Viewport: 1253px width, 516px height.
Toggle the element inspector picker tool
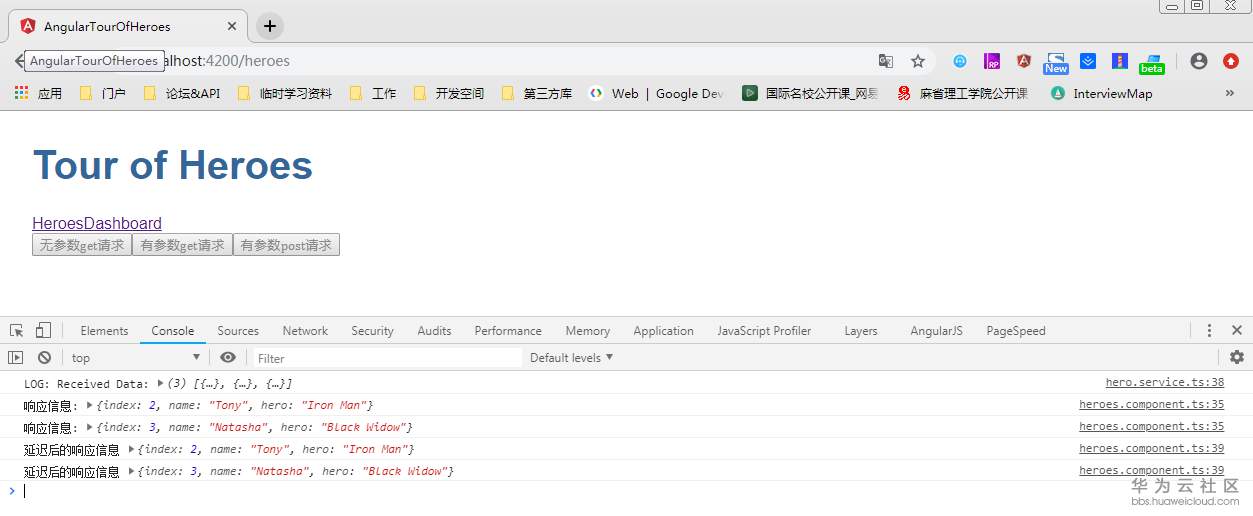click(x=17, y=330)
